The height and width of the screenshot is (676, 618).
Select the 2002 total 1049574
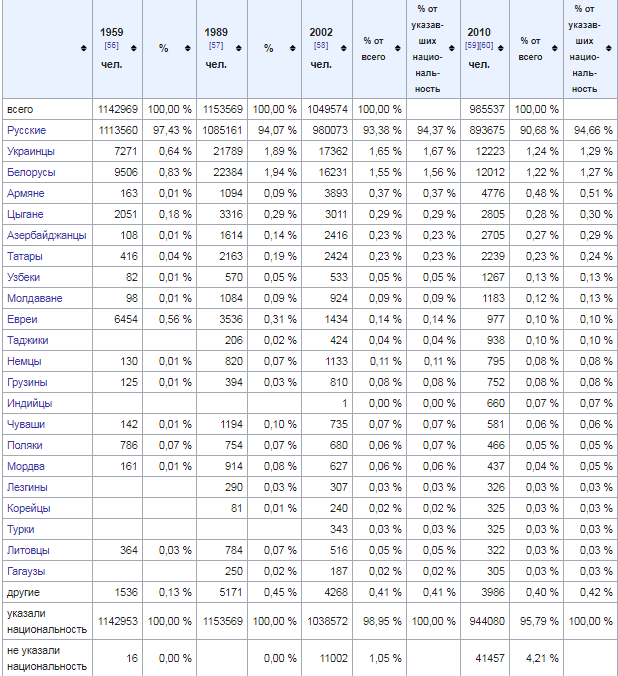pyautogui.click(x=327, y=109)
